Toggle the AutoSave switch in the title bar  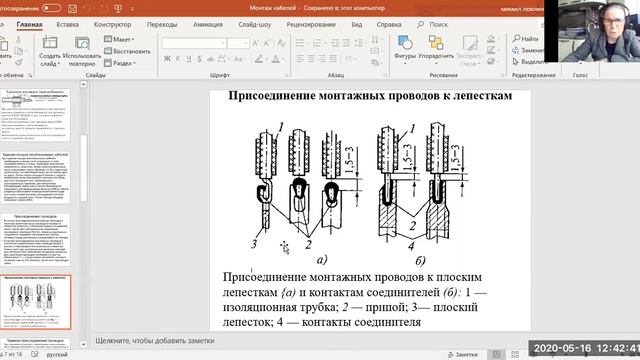click(x=51, y=8)
